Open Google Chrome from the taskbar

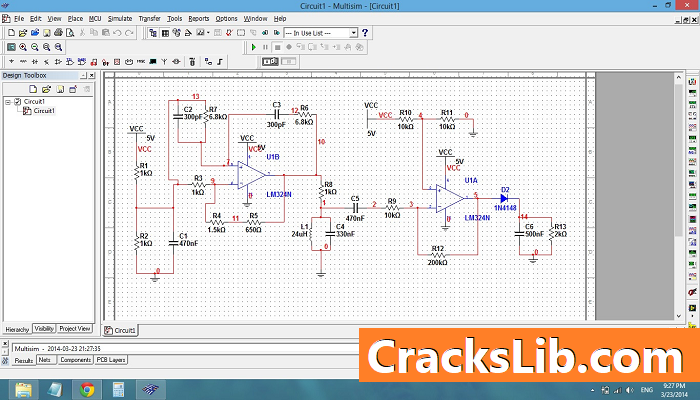(87, 390)
